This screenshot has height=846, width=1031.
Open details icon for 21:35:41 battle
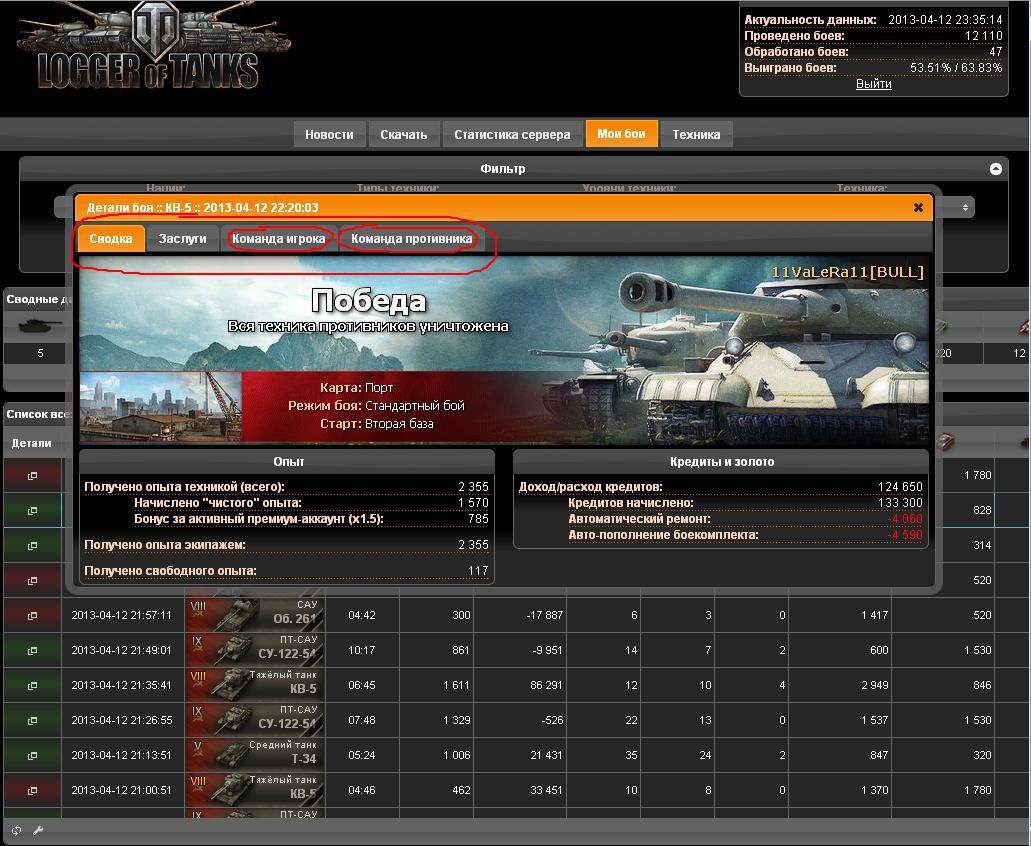[x=32, y=686]
